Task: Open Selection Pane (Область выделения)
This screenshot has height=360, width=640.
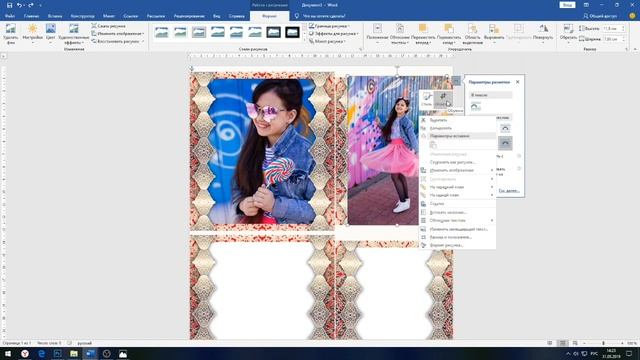Action: pos(473,34)
